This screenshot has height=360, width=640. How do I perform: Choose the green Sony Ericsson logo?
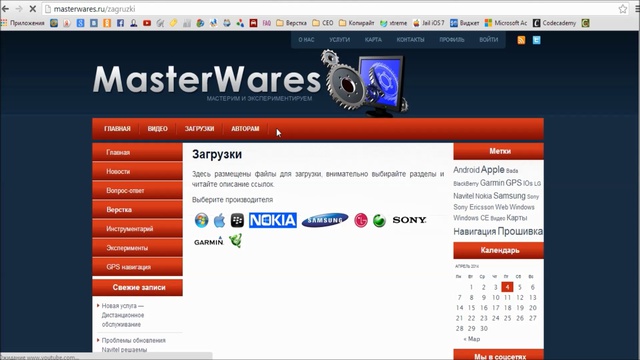point(379,220)
